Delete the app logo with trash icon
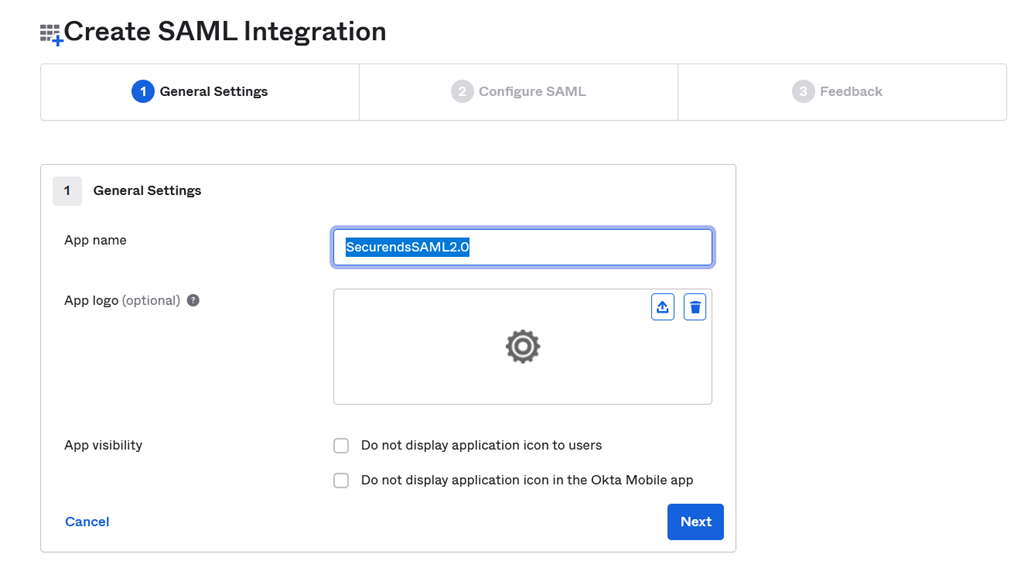The height and width of the screenshot is (585, 1014). (695, 307)
